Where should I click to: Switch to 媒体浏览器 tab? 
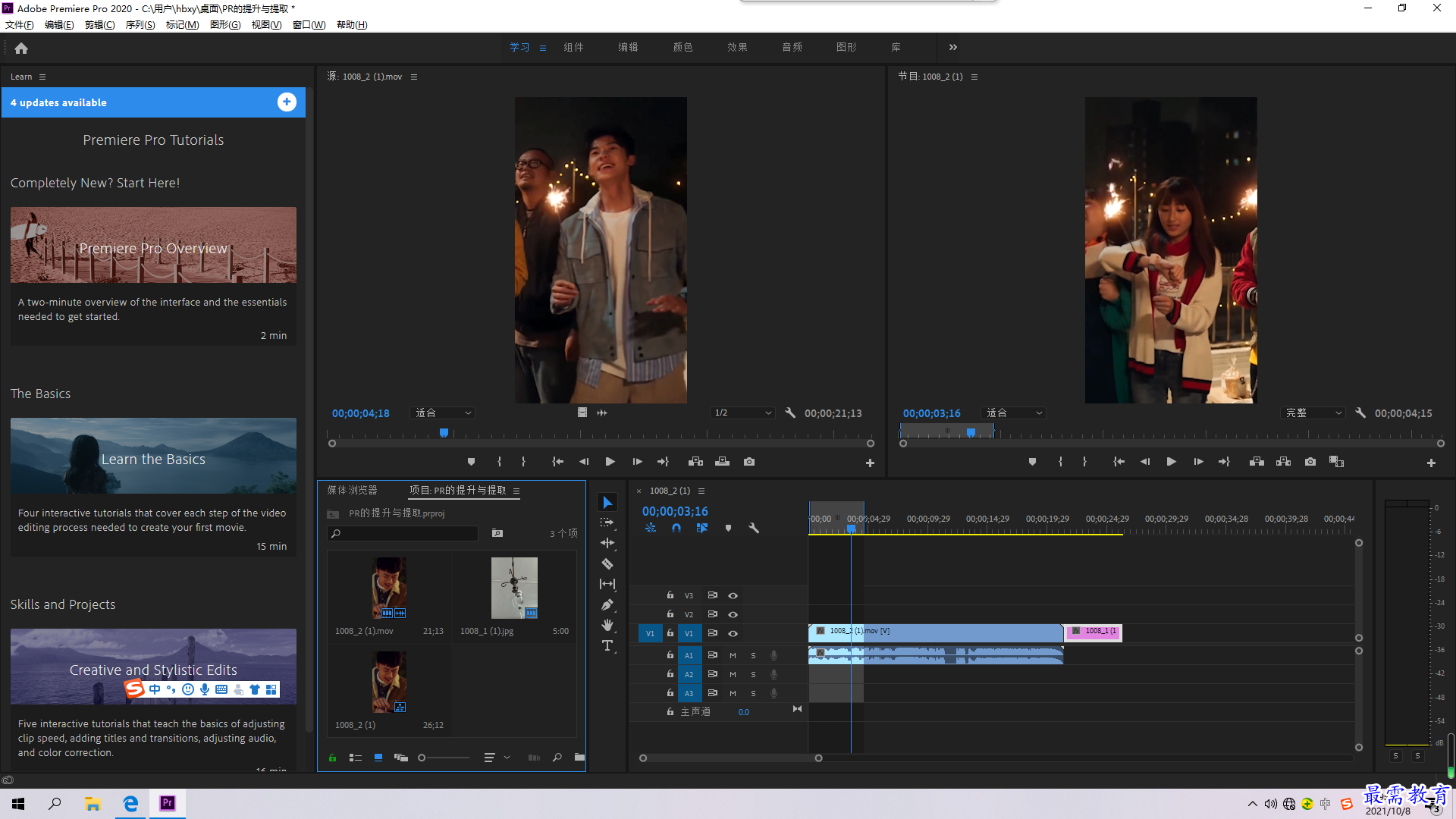(352, 491)
